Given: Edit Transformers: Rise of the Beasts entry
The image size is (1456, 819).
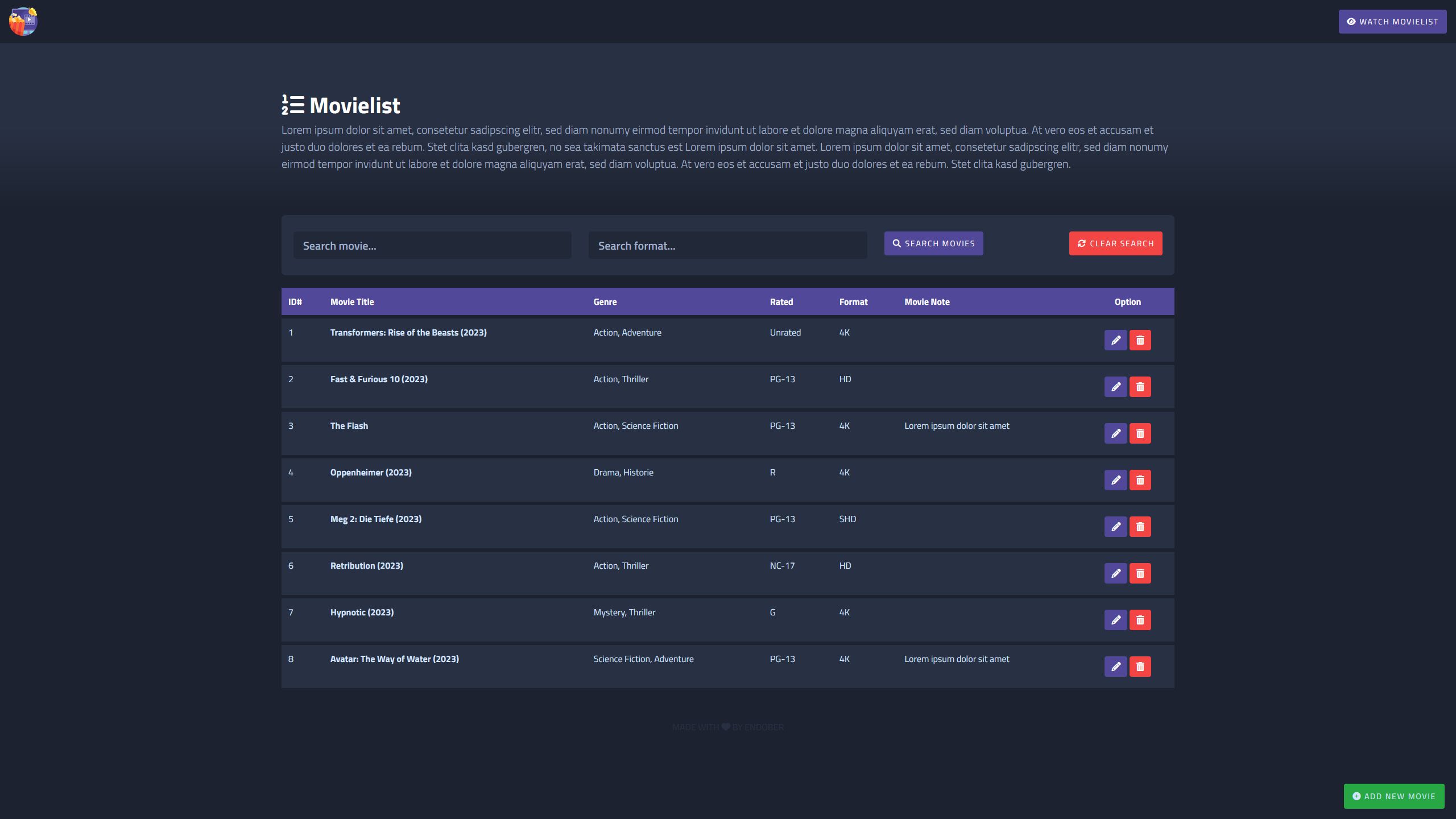Looking at the screenshot, I should pyautogui.click(x=1115, y=340).
